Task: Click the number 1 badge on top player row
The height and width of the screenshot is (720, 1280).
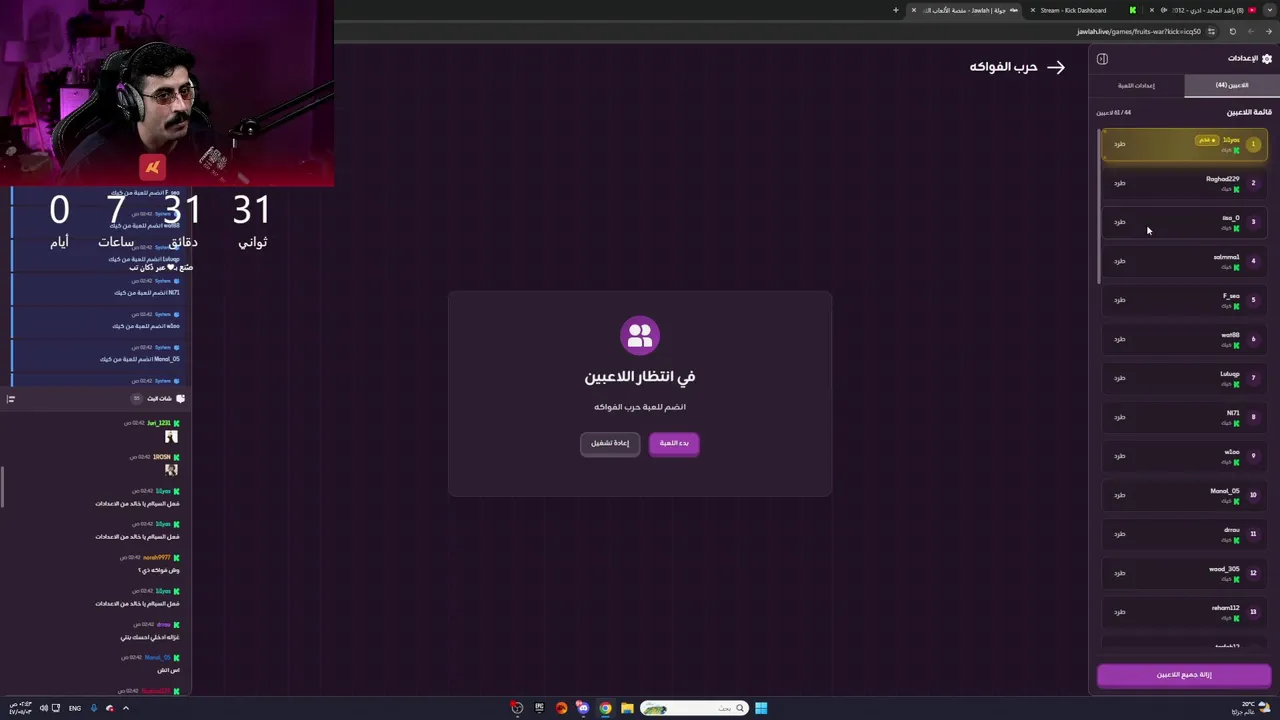Action: (x=1253, y=144)
